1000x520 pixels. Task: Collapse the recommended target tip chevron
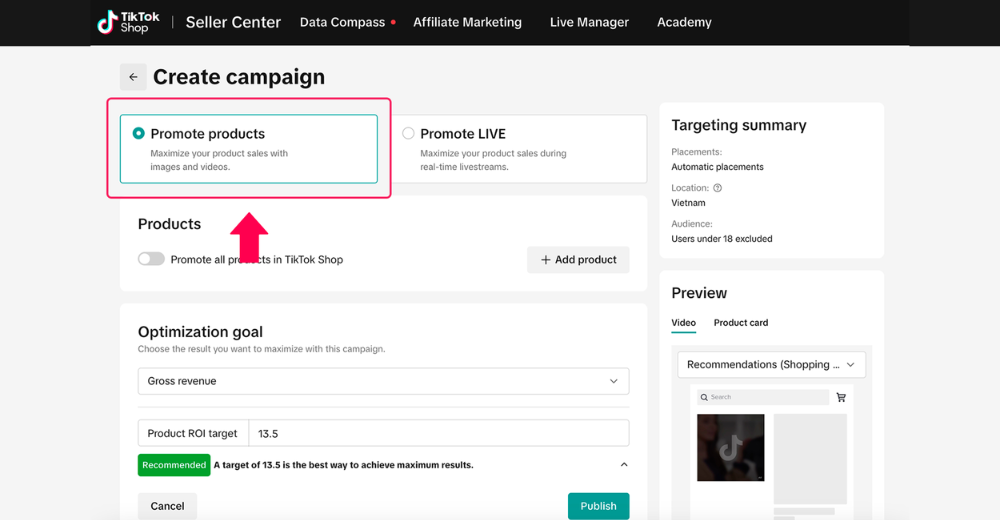point(624,465)
